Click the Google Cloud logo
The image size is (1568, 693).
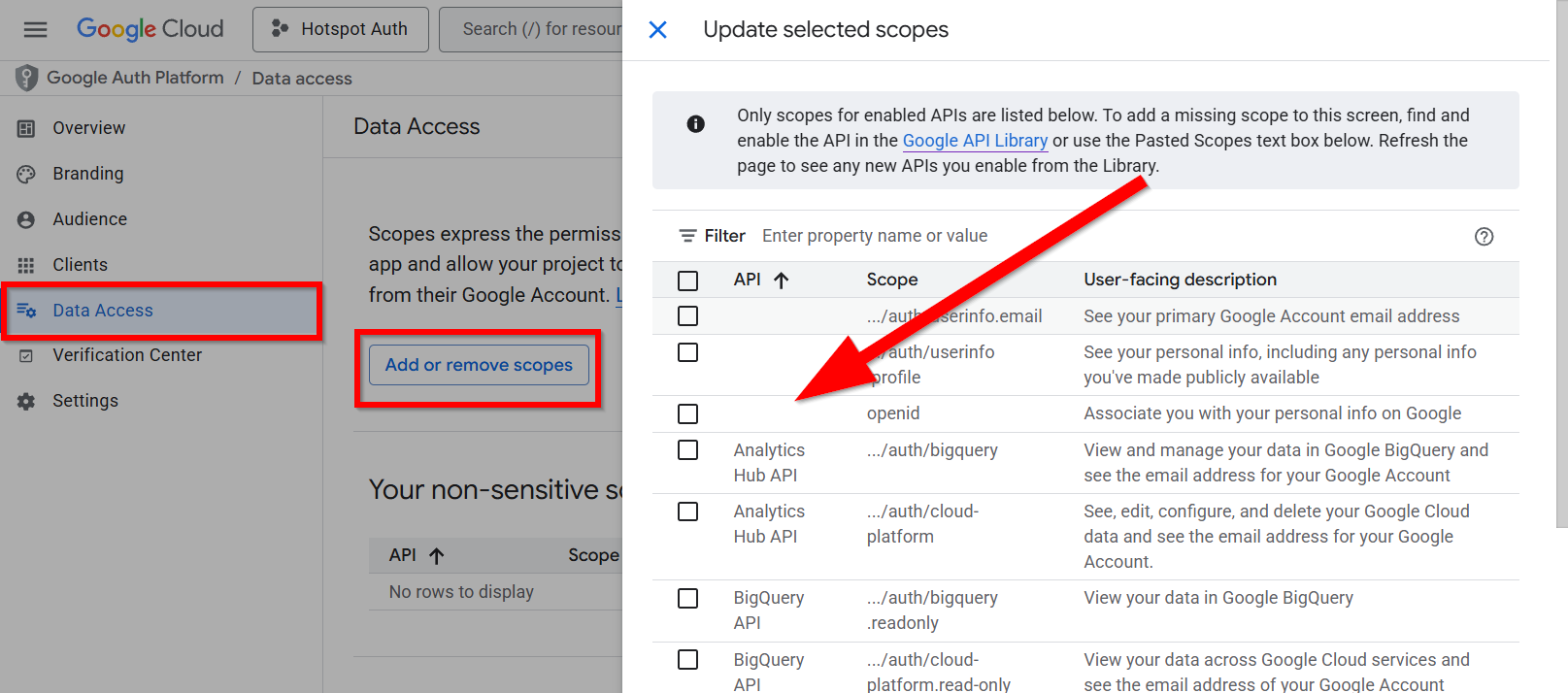point(150,29)
